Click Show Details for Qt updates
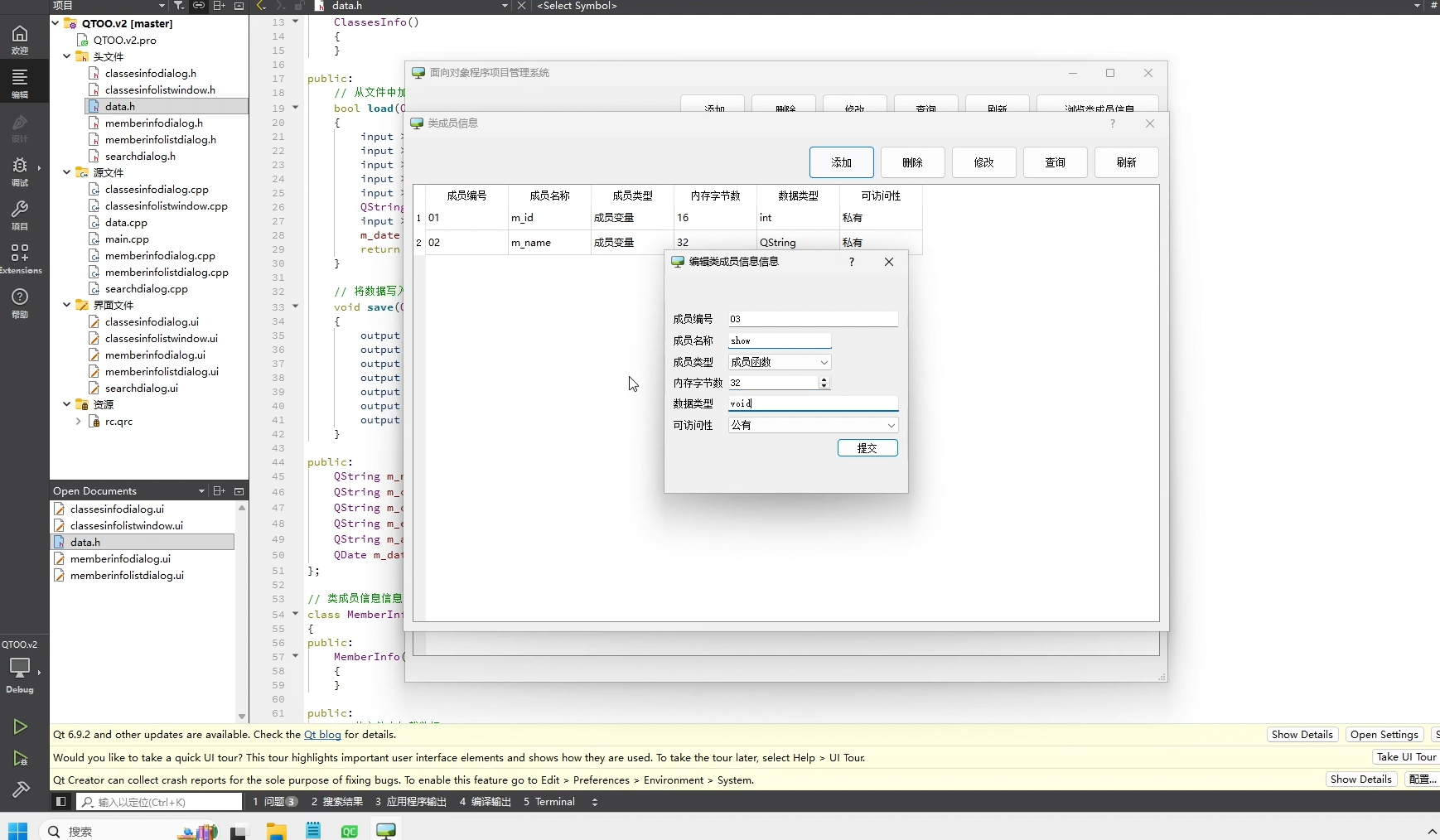 pos(1302,735)
